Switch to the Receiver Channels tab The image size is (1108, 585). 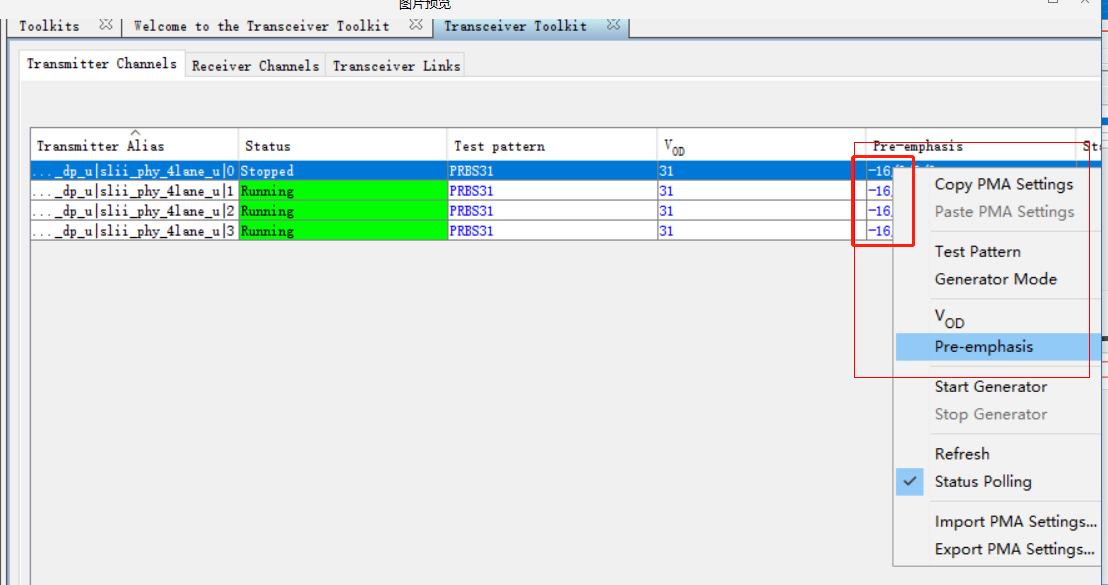tap(254, 65)
